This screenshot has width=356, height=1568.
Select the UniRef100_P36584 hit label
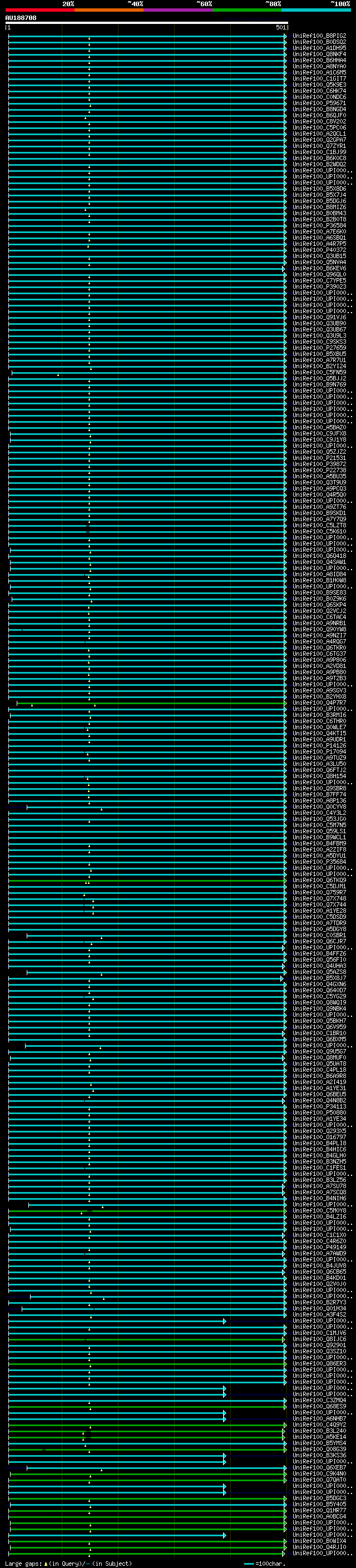coord(319,226)
